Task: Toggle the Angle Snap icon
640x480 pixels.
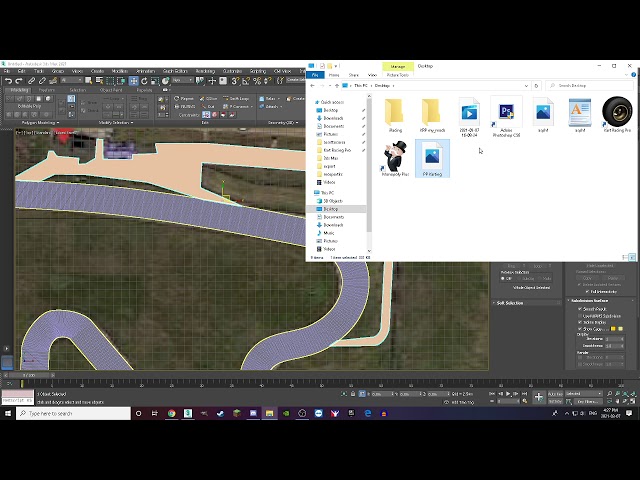Action: click(x=246, y=81)
